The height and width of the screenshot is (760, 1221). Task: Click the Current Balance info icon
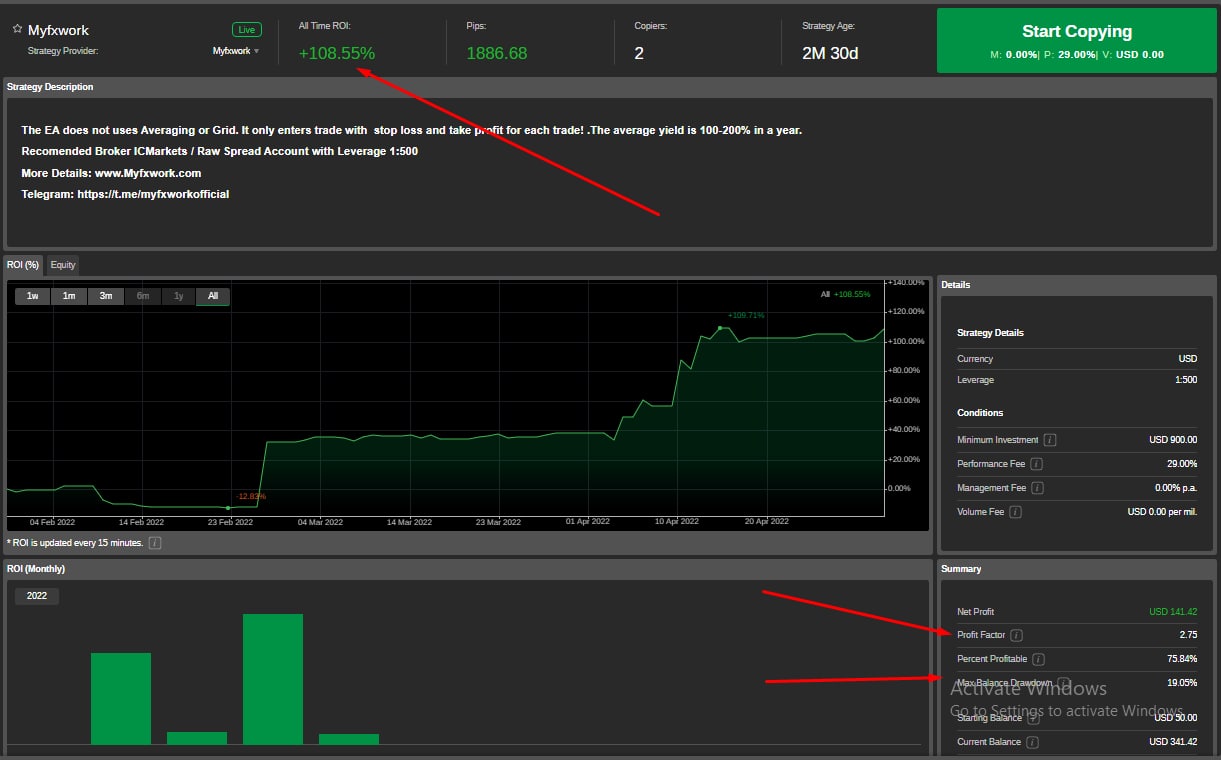1032,742
